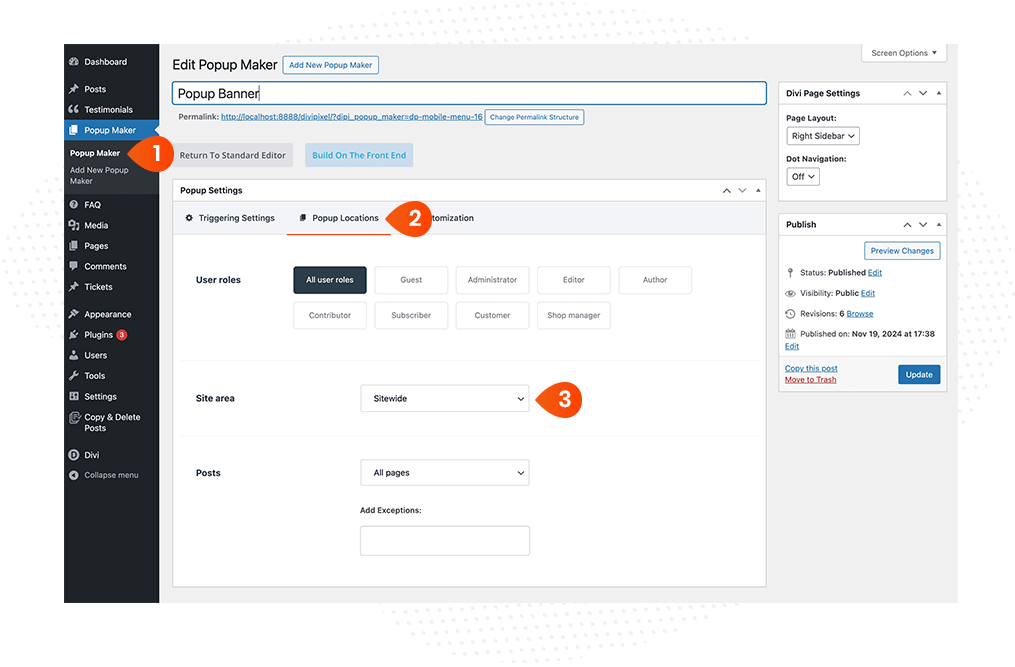Image resolution: width=1015 pixels, height=667 pixels.
Task: Click the Appearance brush icon
Action: click(x=74, y=314)
